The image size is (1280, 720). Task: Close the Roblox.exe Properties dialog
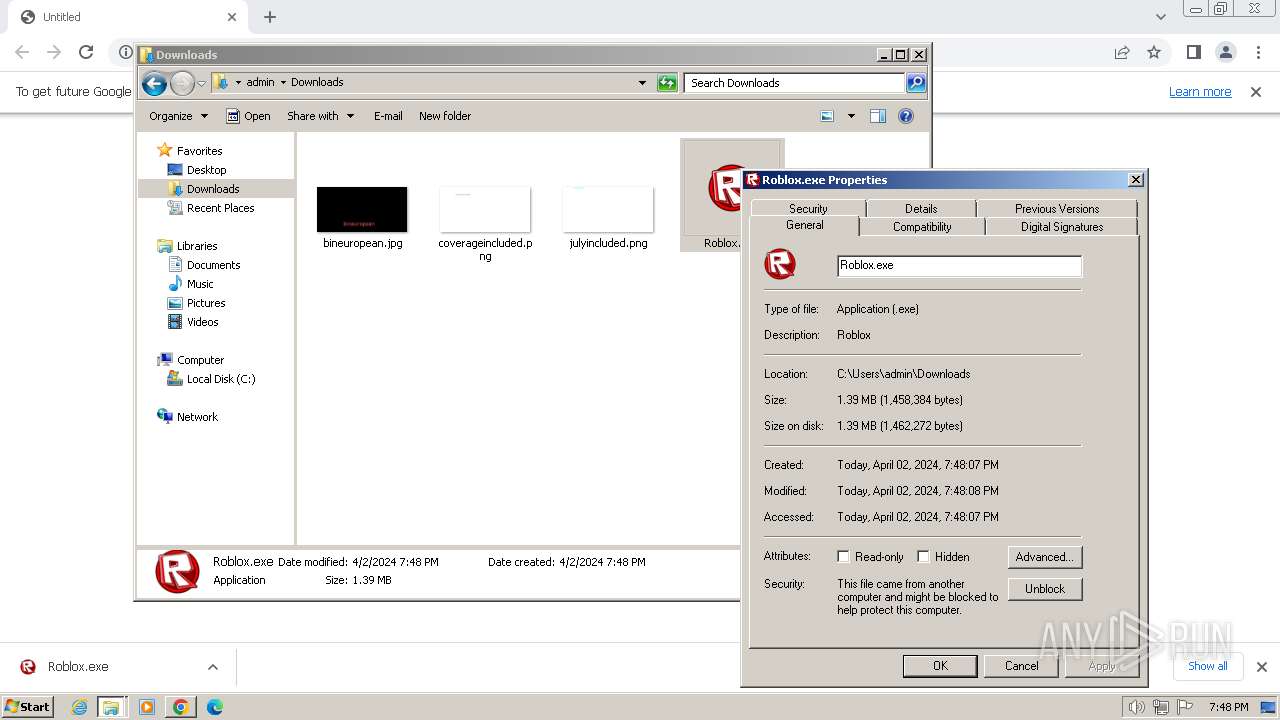coord(1135,180)
